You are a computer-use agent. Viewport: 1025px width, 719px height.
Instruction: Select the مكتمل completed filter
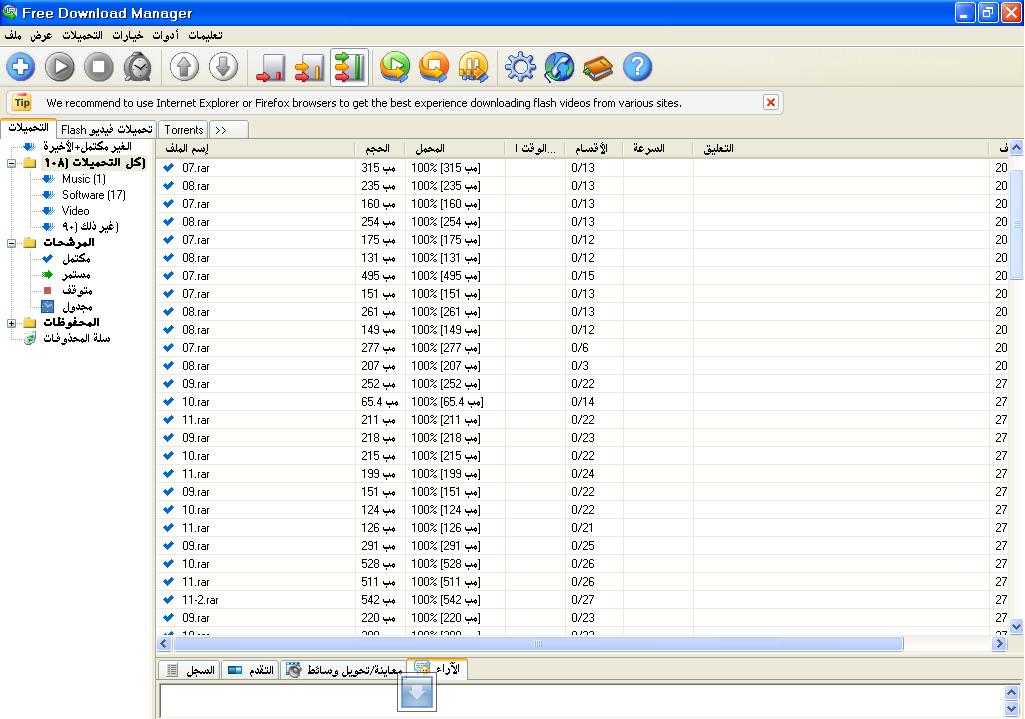(x=76, y=259)
